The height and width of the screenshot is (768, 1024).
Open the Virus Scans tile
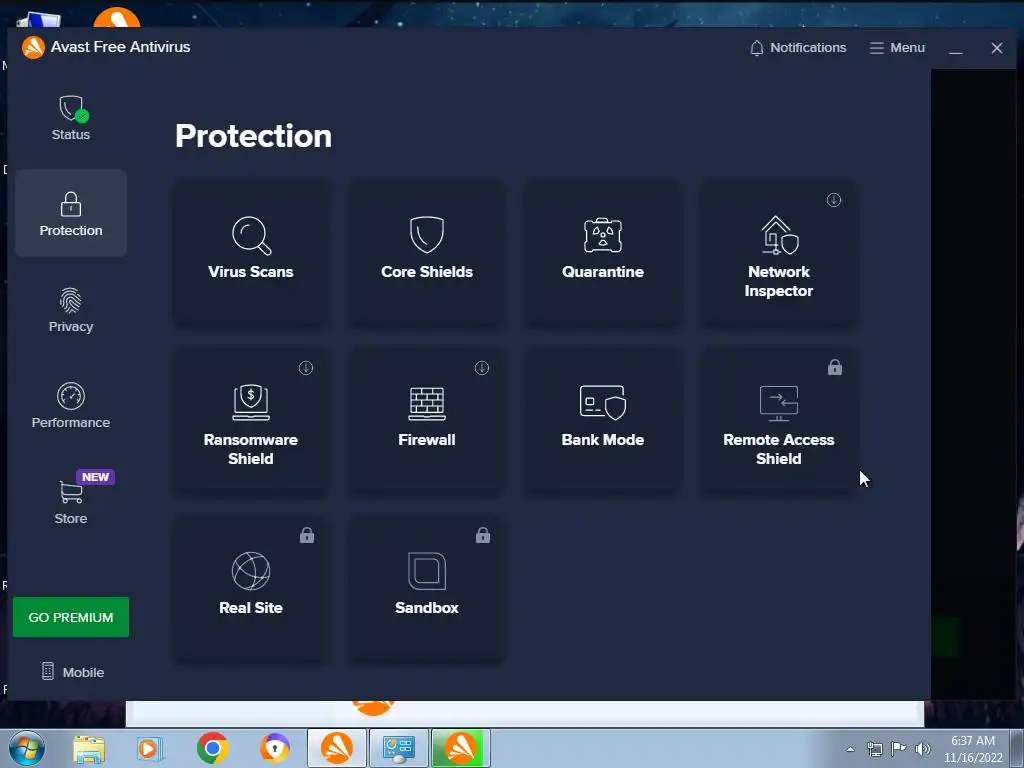[251, 254]
